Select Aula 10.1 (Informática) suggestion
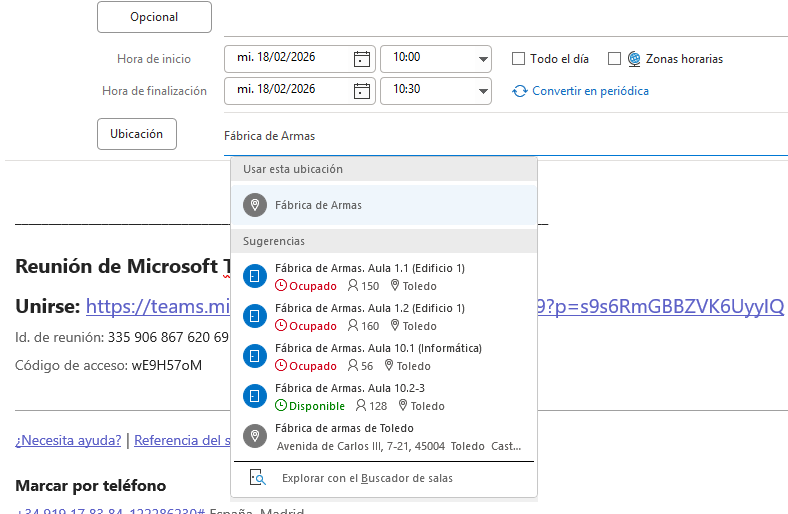The width and height of the screenshot is (788, 514). point(384,357)
